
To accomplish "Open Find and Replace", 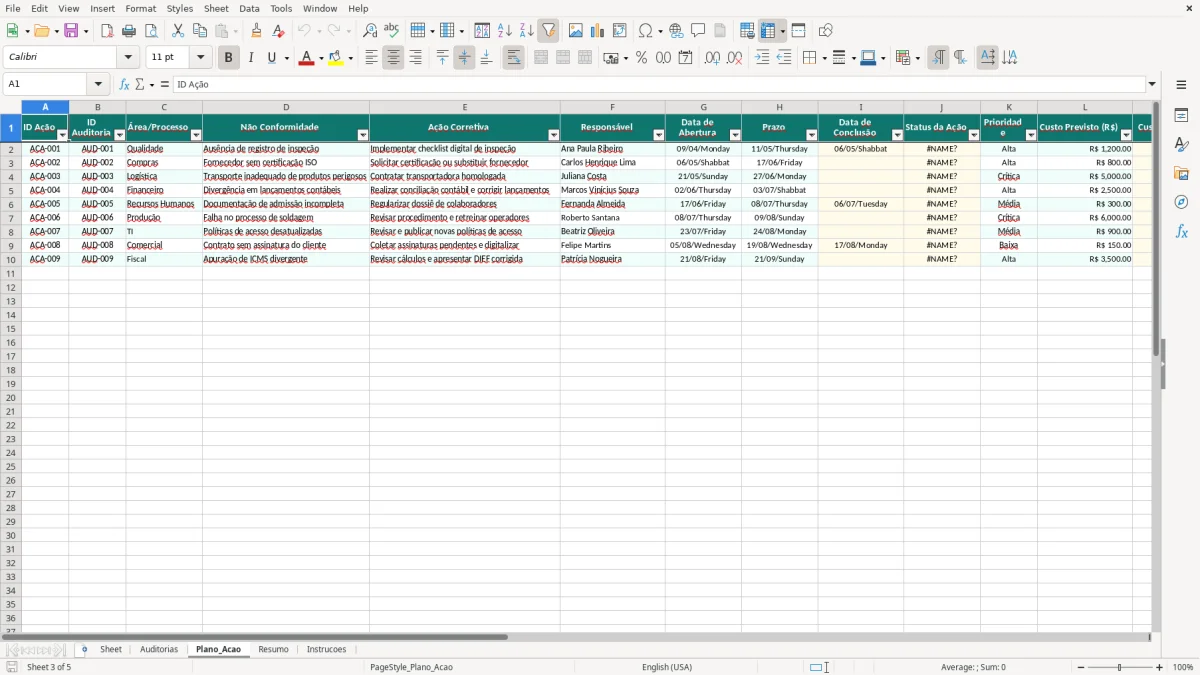I will (x=370, y=31).
